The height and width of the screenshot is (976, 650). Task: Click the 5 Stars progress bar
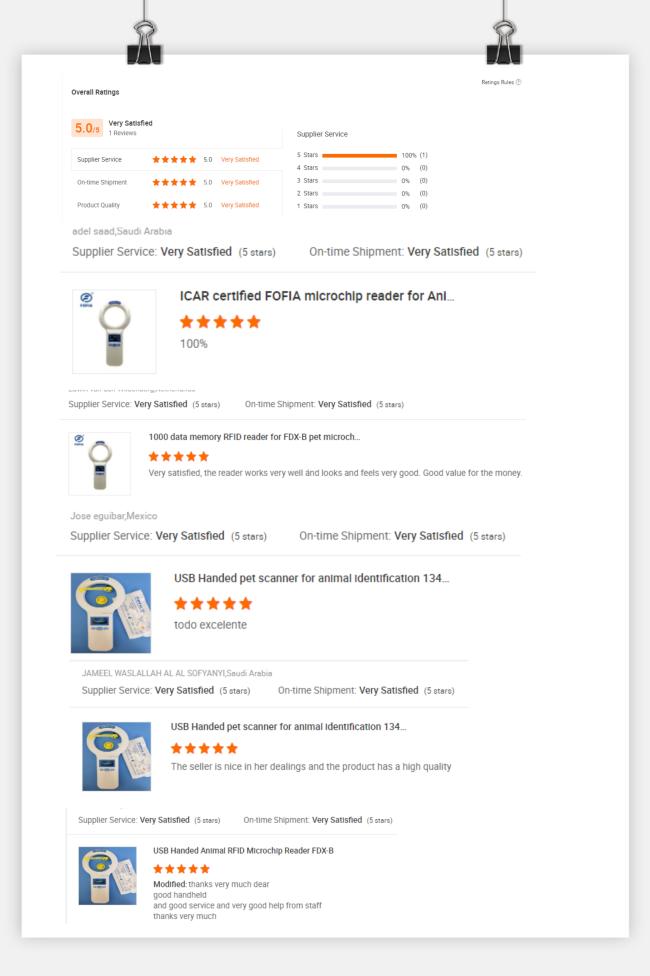tap(360, 156)
